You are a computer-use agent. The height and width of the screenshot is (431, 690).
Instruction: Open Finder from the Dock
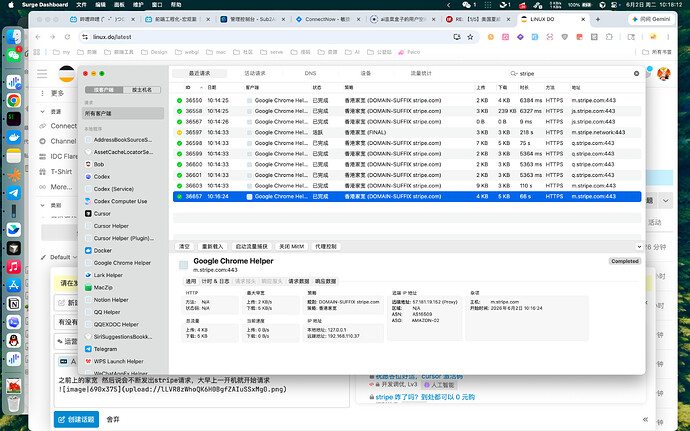(14, 37)
